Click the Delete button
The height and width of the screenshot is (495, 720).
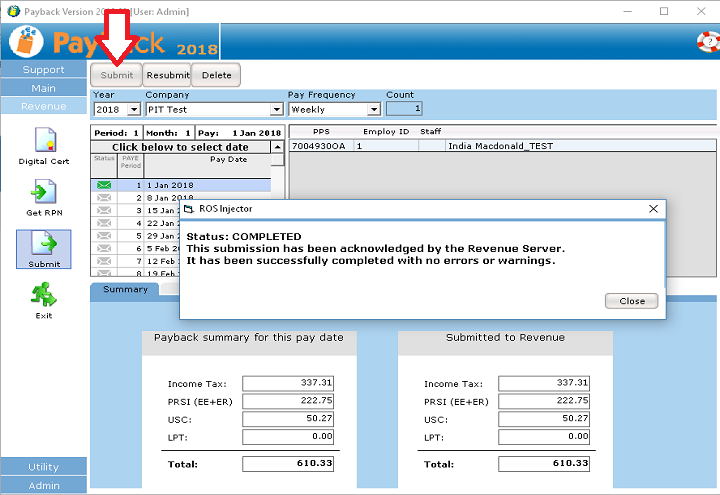[x=216, y=75]
